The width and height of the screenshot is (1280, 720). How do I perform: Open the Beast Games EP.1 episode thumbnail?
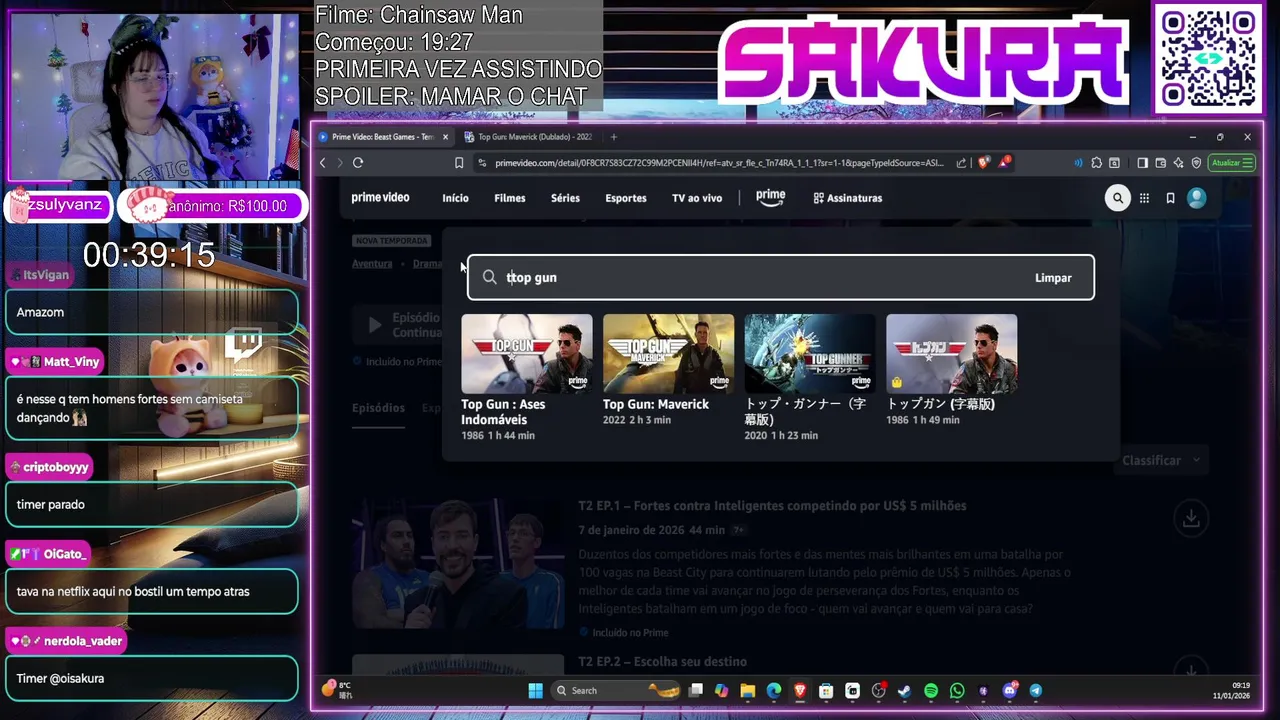pos(458,562)
